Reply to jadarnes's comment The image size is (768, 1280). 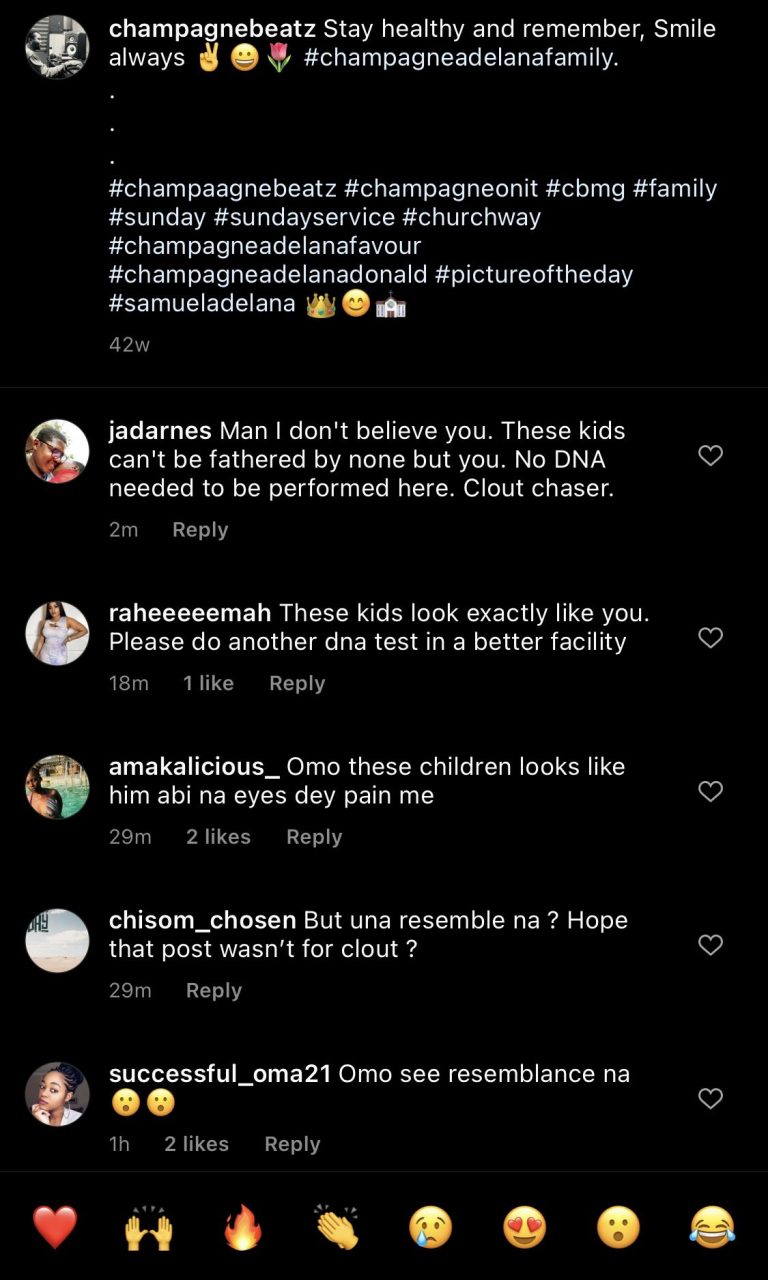[x=200, y=530]
